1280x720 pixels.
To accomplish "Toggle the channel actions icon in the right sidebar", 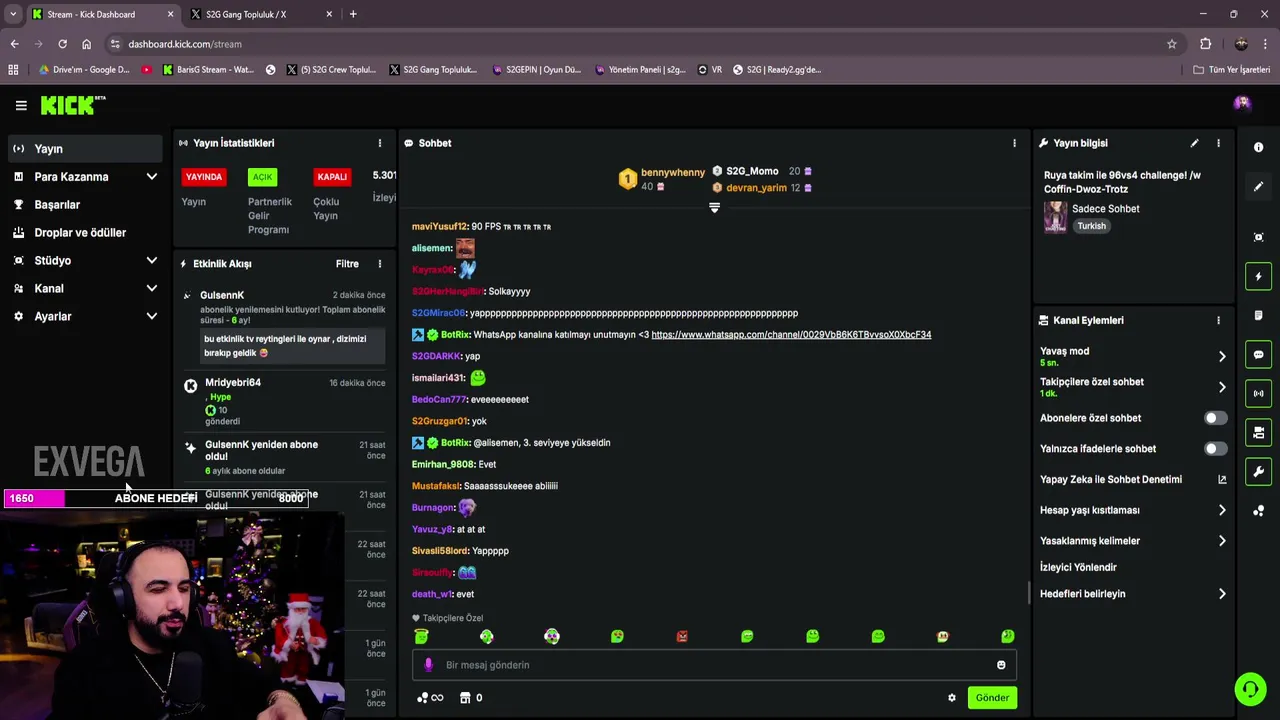I will [1258, 432].
